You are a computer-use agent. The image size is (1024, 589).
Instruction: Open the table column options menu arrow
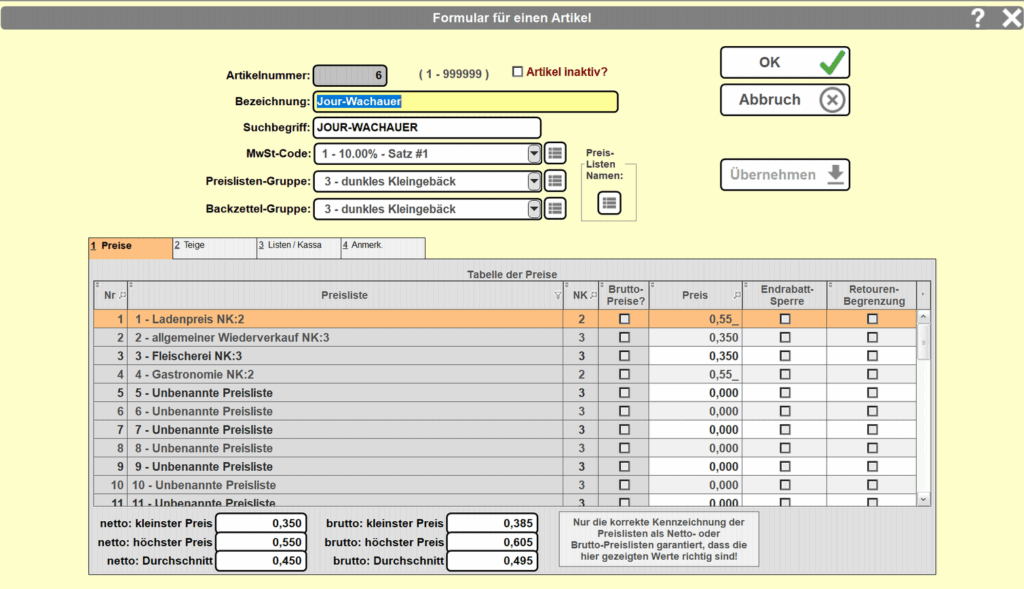click(x=923, y=295)
